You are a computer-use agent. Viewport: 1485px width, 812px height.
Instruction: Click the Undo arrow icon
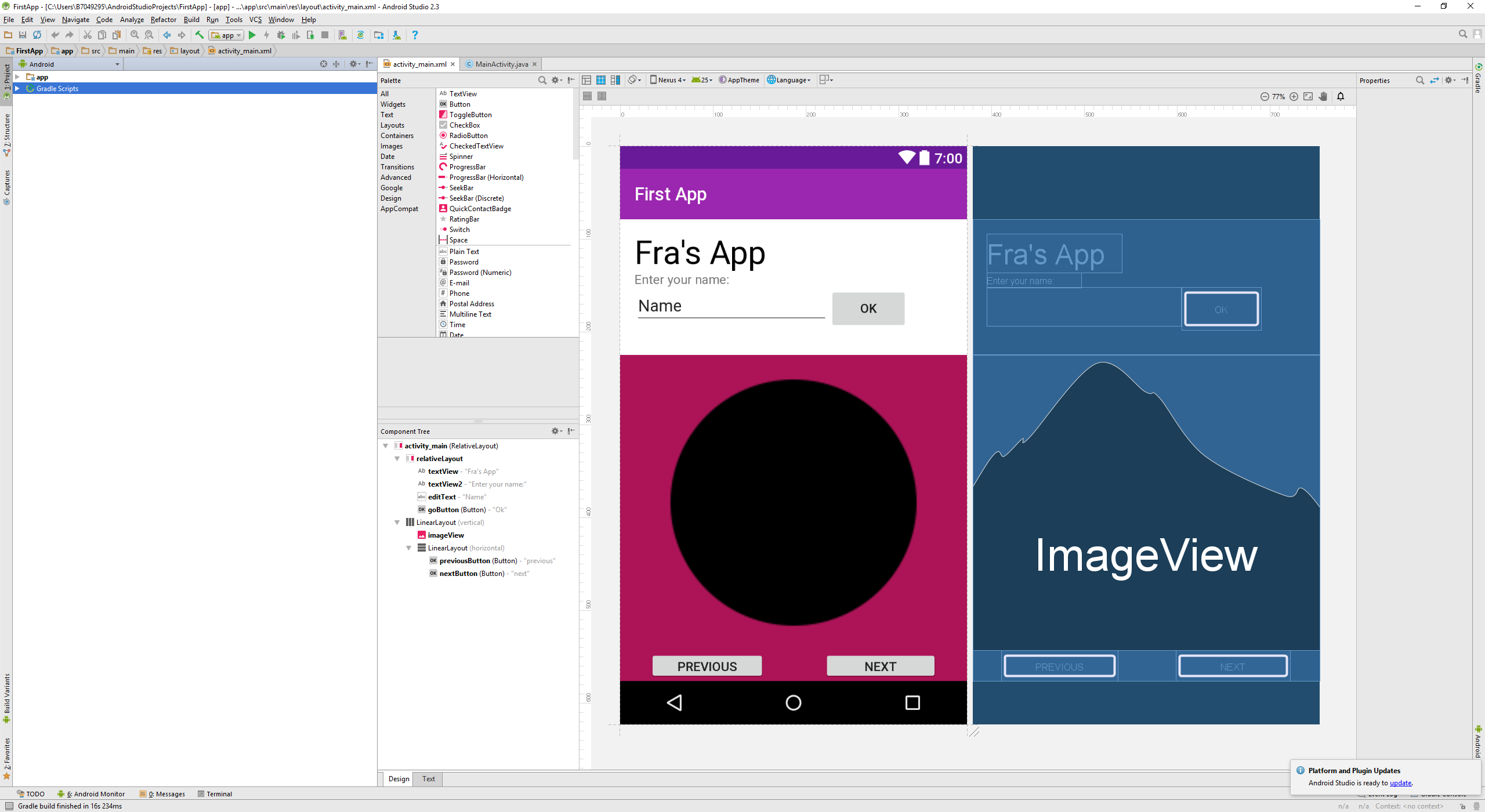(x=55, y=35)
